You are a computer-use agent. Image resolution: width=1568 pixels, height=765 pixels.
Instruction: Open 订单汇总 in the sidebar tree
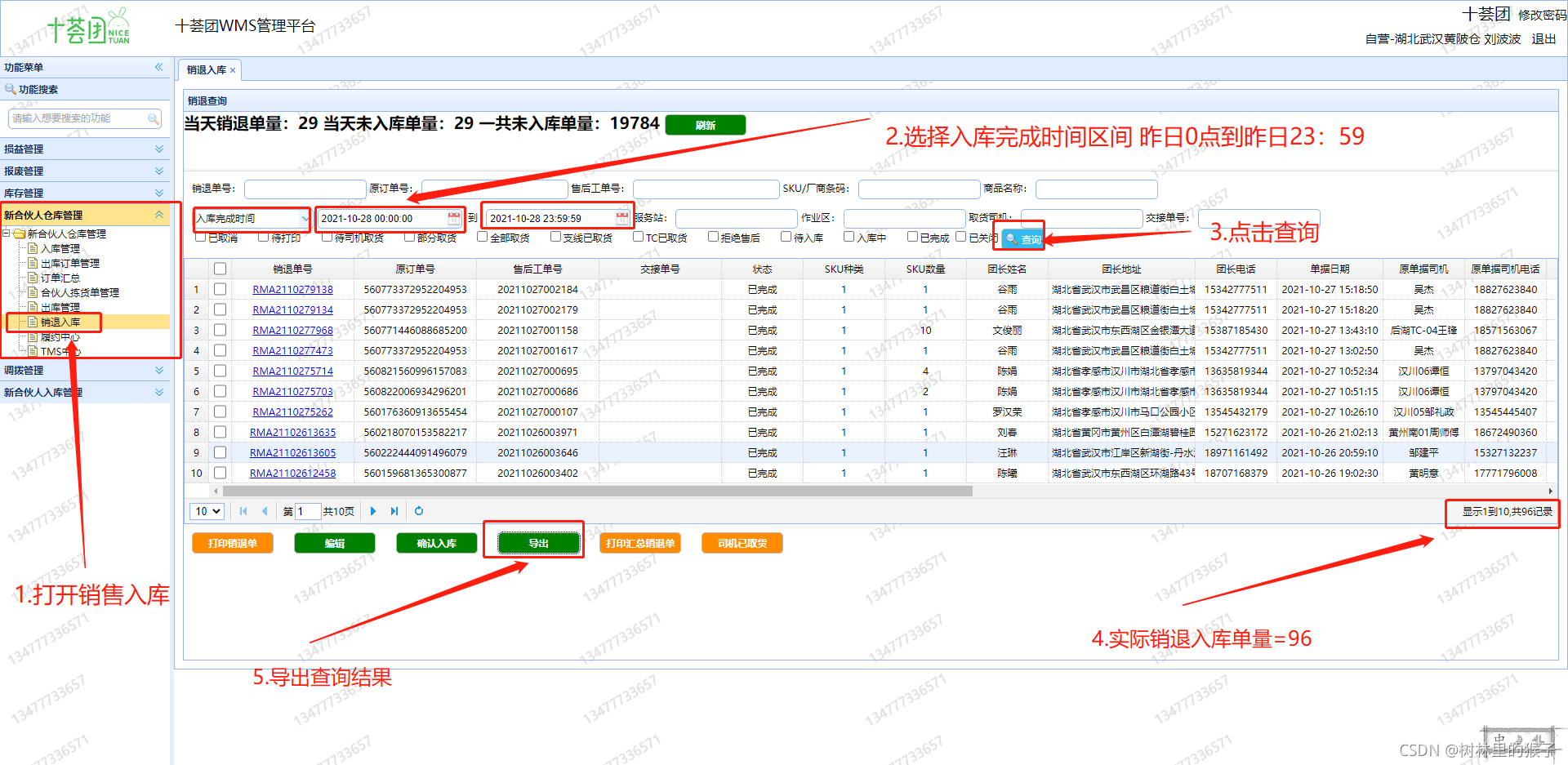(x=60, y=278)
